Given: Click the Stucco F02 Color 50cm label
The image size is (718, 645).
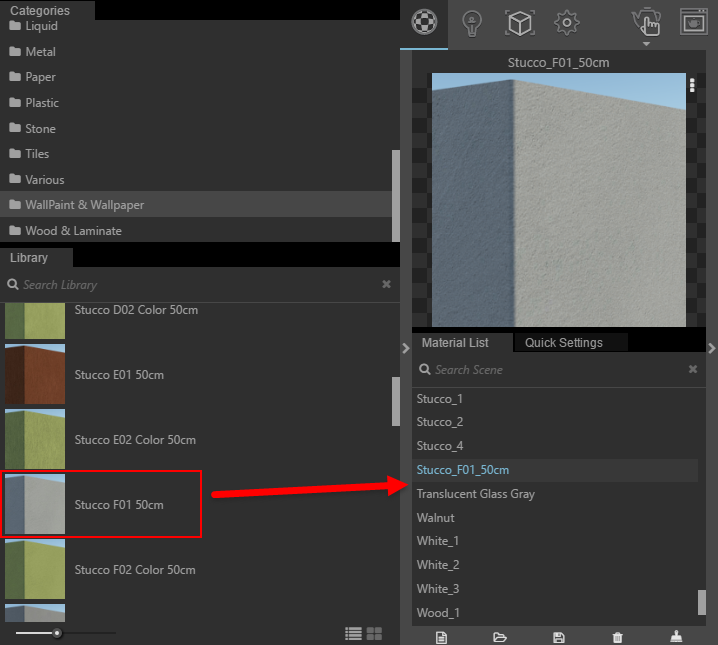Looking at the screenshot, I should coord(135,570).
